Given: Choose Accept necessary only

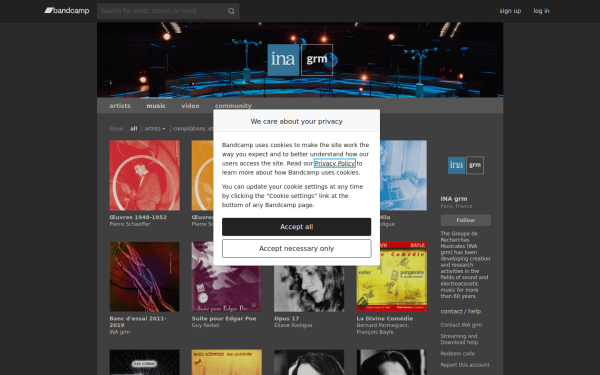Looking at the screenshot, I should coord(297,249).
